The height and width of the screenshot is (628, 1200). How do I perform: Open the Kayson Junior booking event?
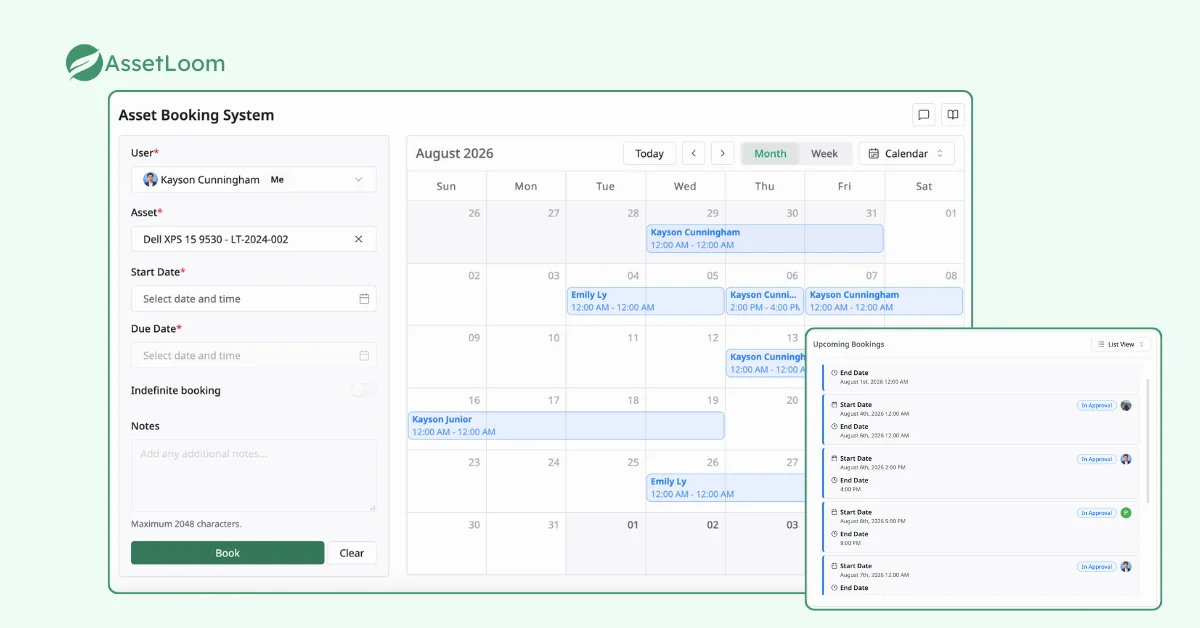coord(566,426)
